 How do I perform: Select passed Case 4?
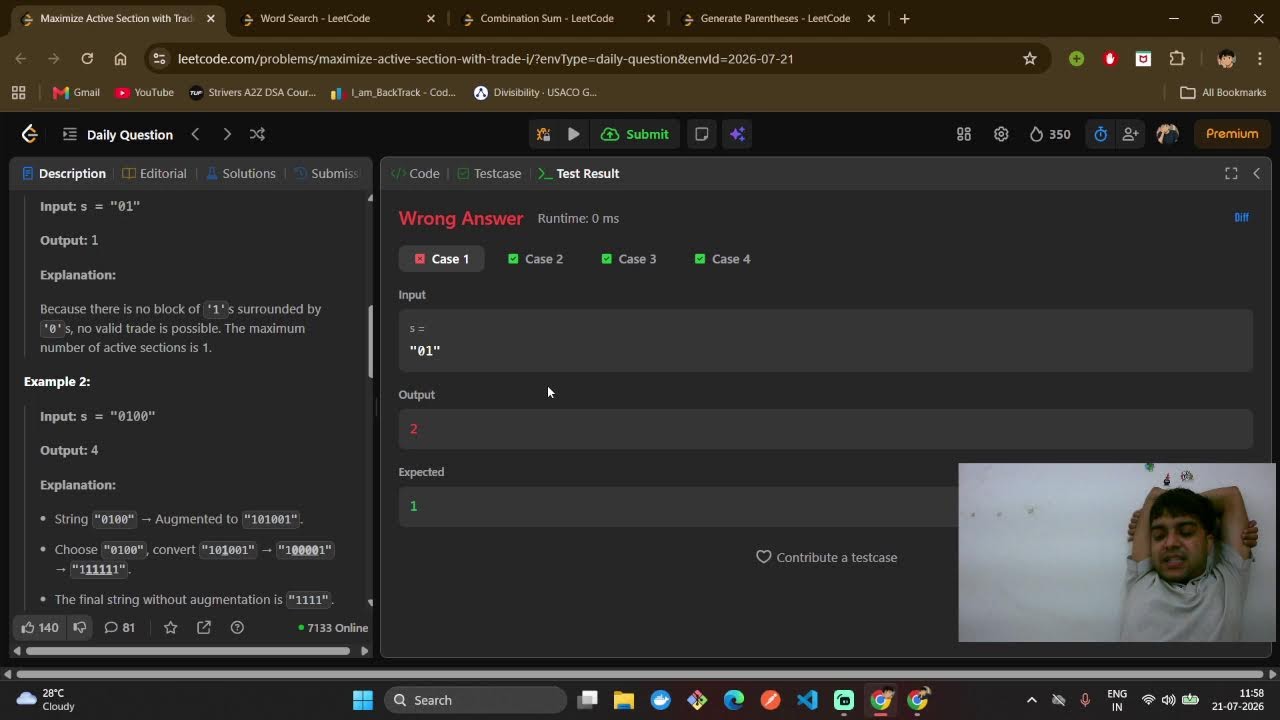[722, 259]
